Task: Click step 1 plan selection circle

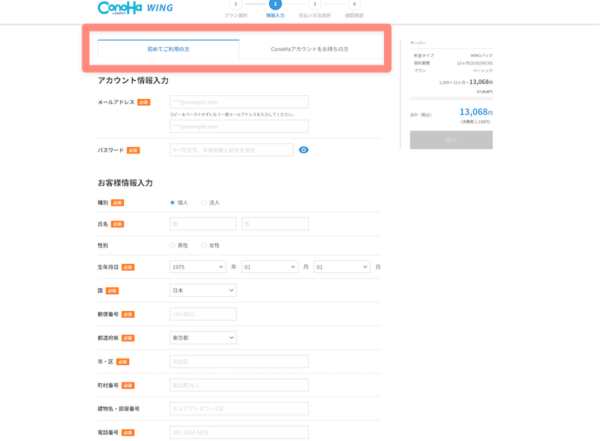Action: [x=236, y=4]
